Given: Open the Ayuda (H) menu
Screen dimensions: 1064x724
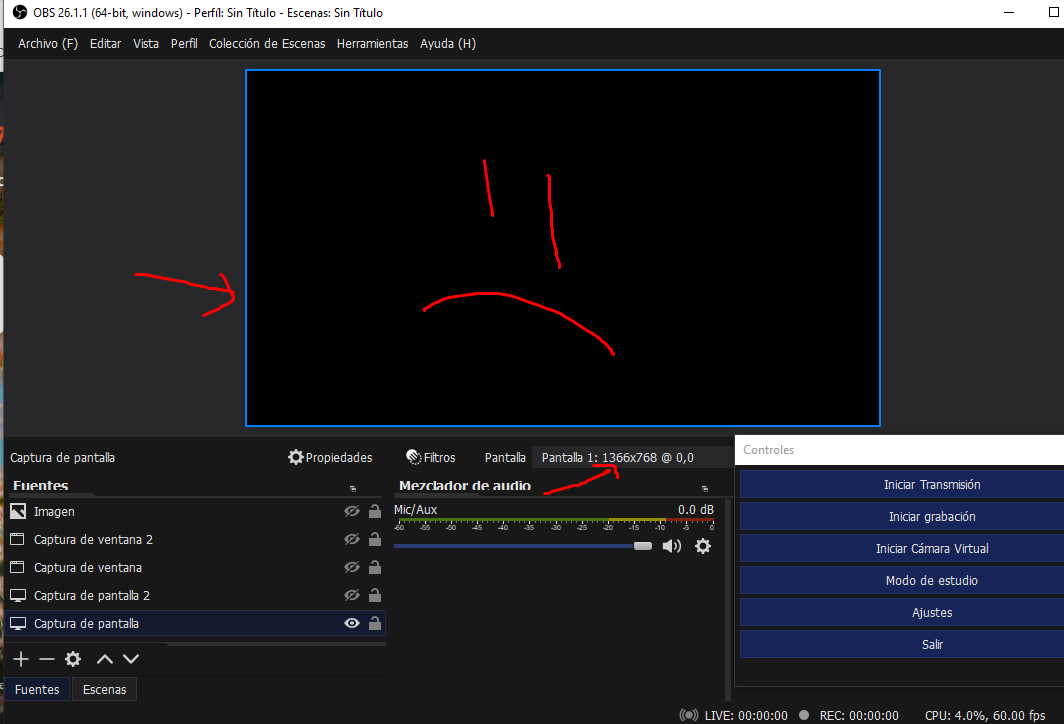Looking at the screenshot, I should (448, 43).
